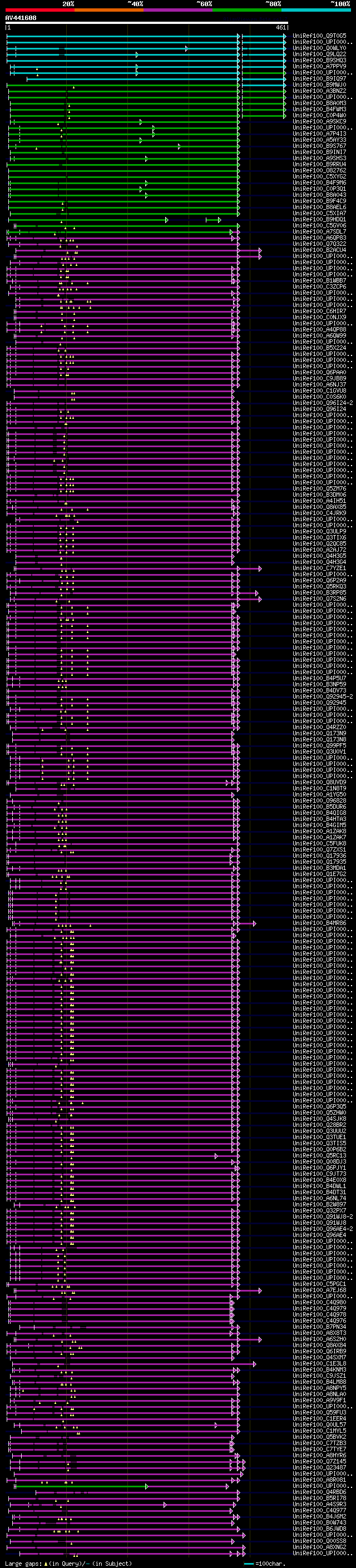Select the UniRef100_Q96I24-2 label

(x=323, y=403)
